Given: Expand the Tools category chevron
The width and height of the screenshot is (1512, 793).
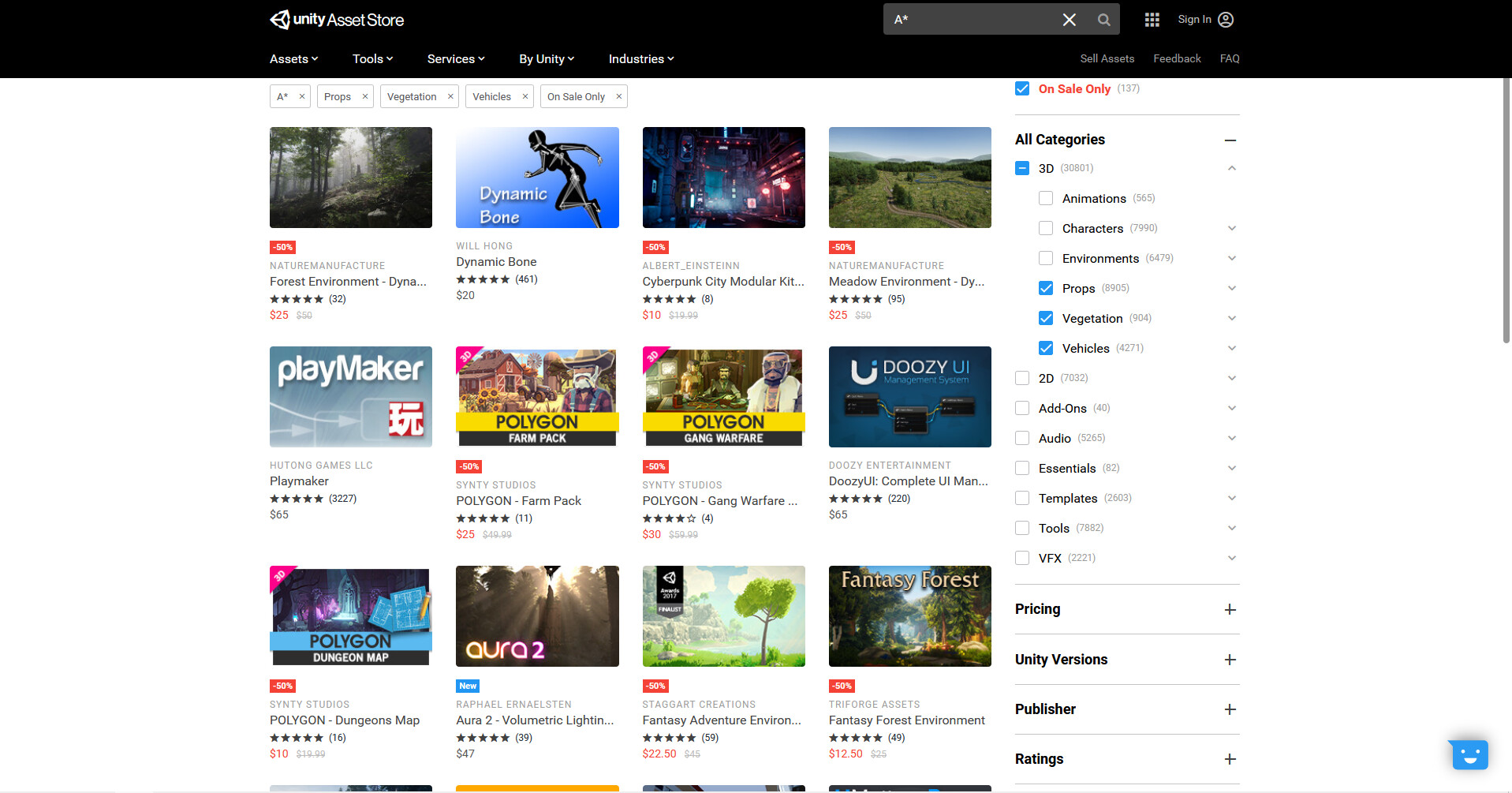Looking at the screenshot, I should (x=1231, y=528).
